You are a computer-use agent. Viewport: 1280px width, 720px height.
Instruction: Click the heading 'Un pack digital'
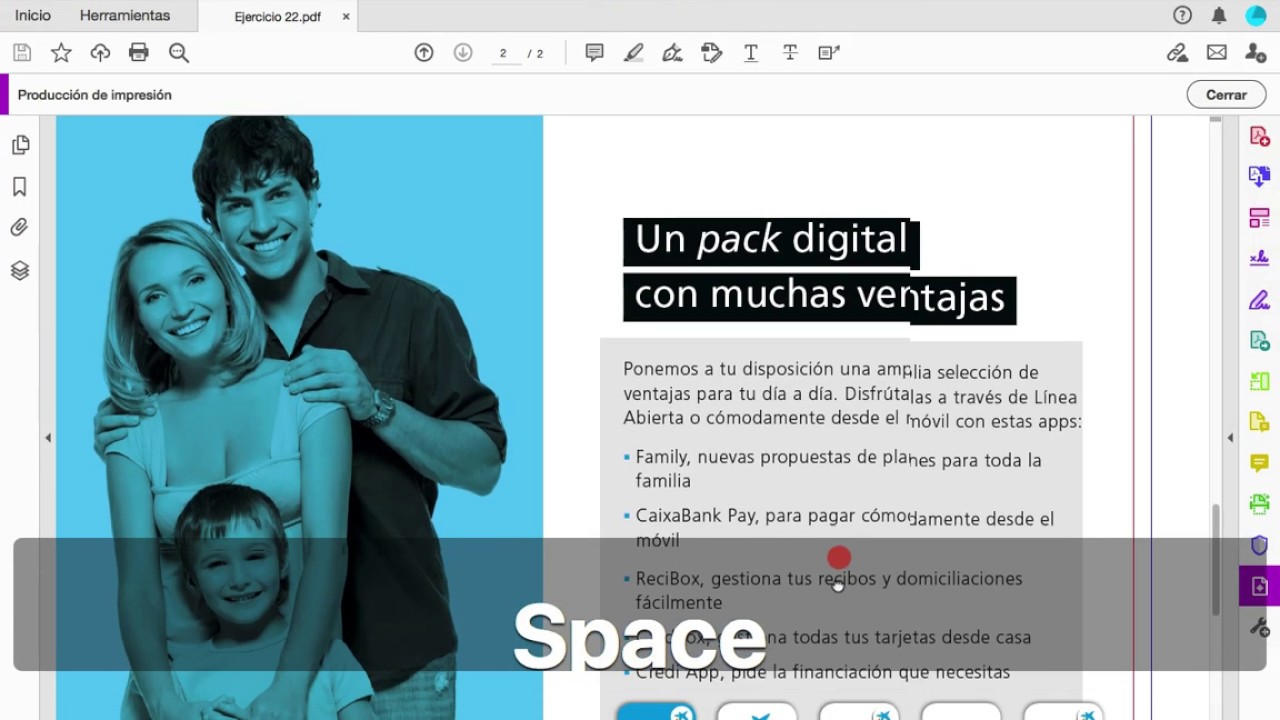[x=771, y=240]
